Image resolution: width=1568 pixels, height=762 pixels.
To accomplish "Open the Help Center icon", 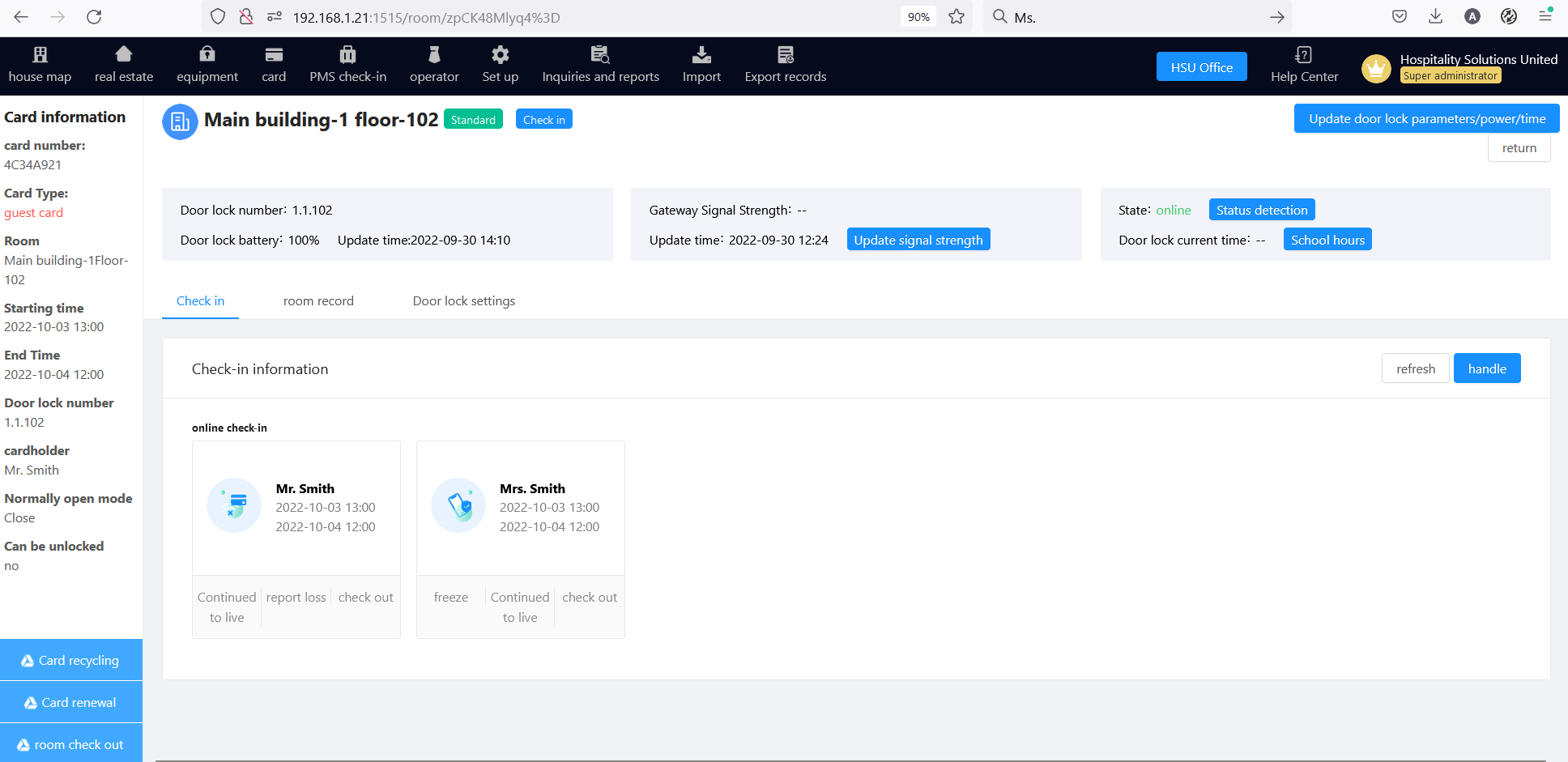I will click(1303, 55).
